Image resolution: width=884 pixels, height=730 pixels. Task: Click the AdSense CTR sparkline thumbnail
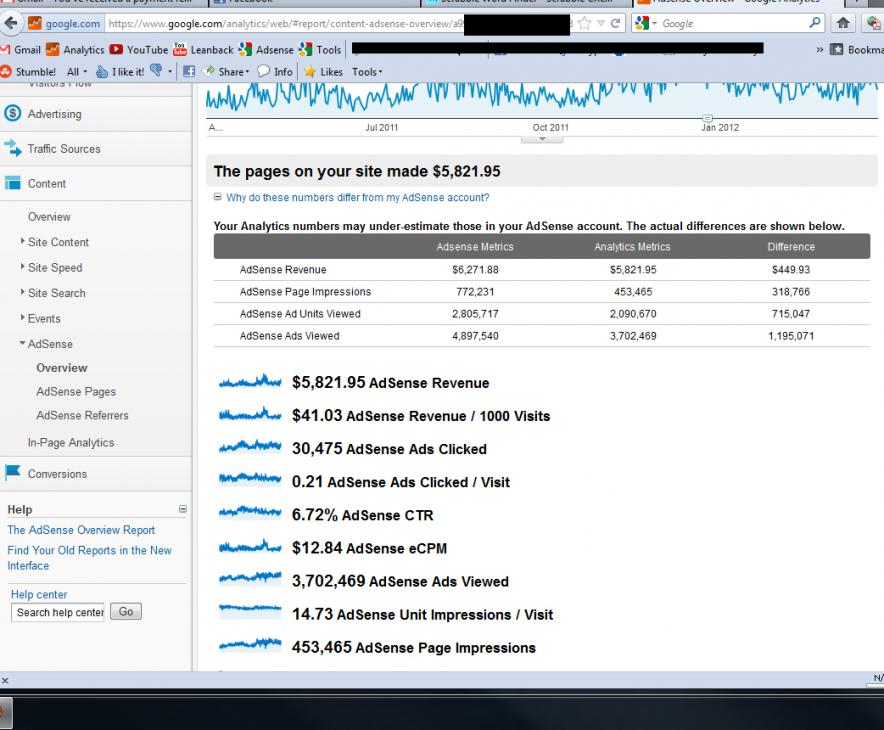tap(250, 512)
